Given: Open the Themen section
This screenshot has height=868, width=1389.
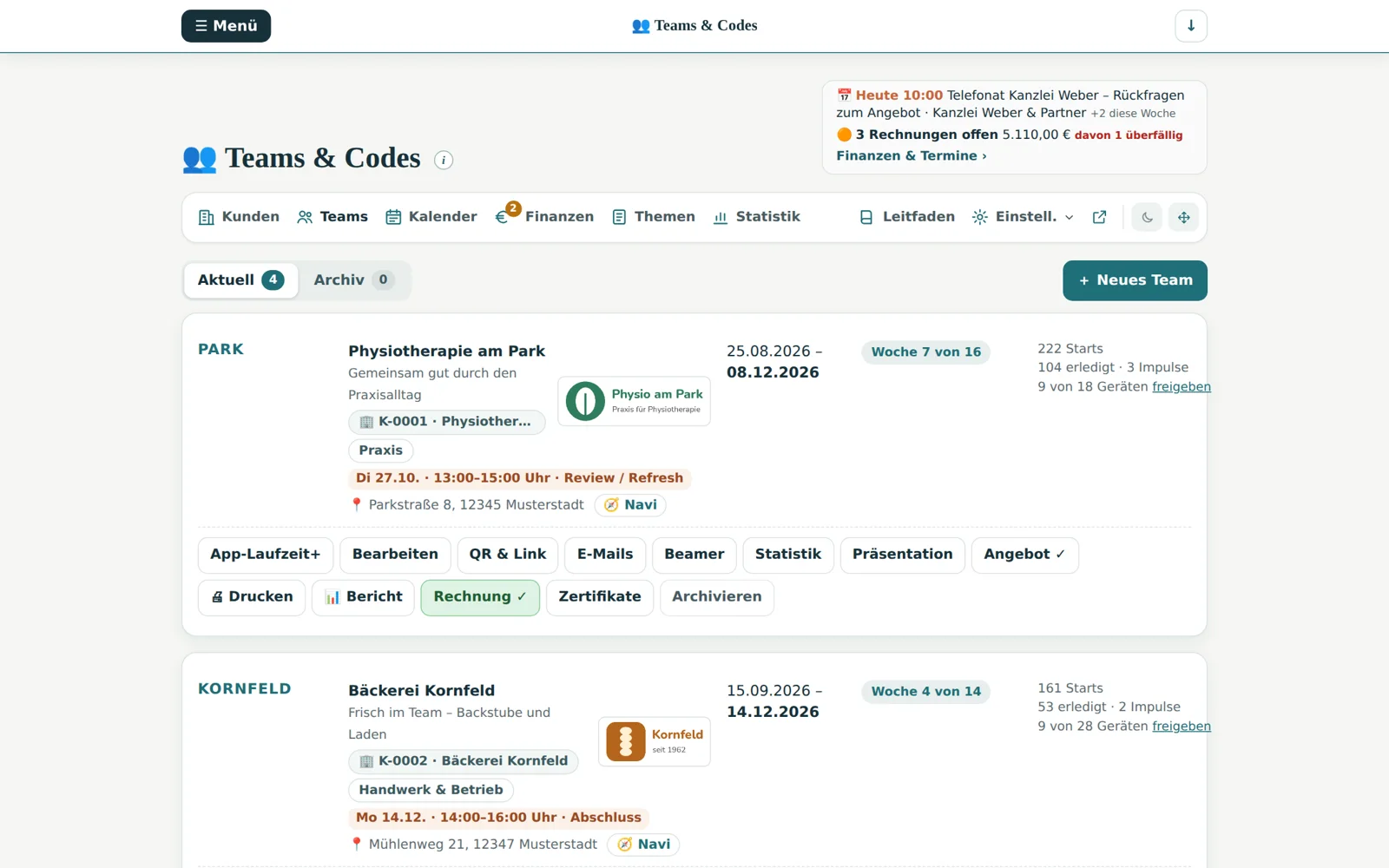Looking at the screenshot, I should pos(654,217).
